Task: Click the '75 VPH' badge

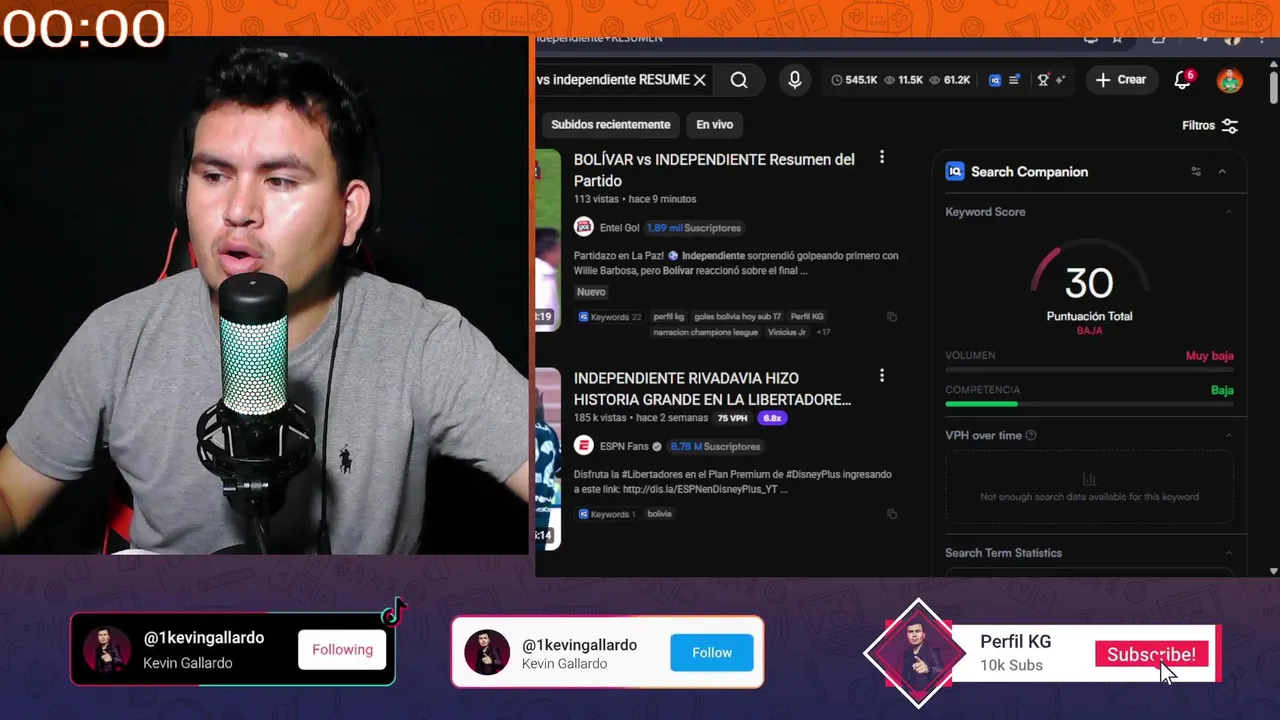Action: [733, 418]
